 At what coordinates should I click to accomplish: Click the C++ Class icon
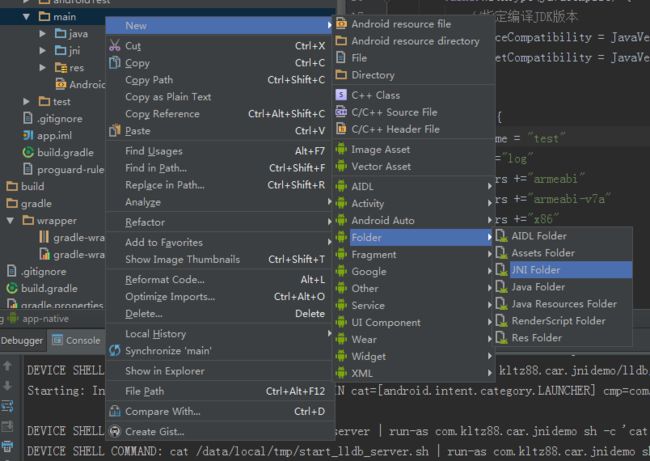(x=341, y=95)
